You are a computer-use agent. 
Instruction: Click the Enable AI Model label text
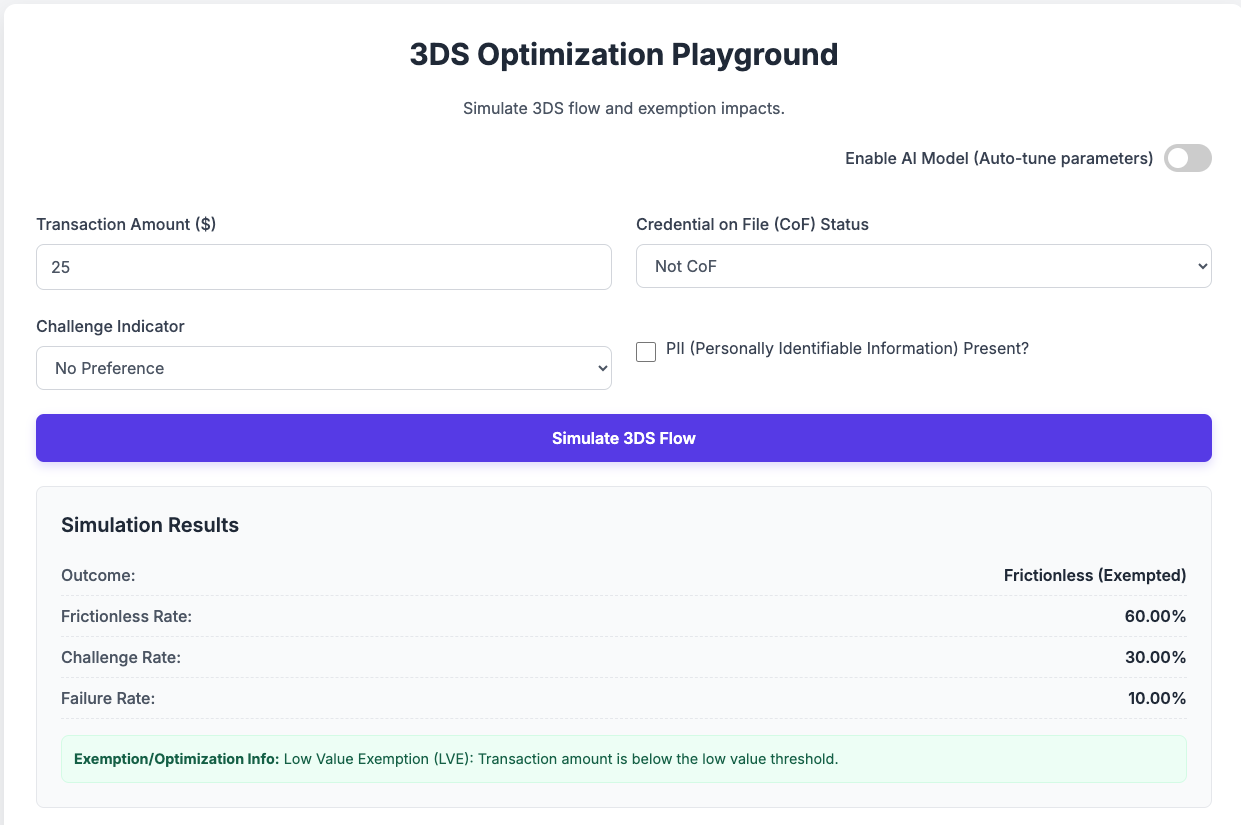[998, 158]
